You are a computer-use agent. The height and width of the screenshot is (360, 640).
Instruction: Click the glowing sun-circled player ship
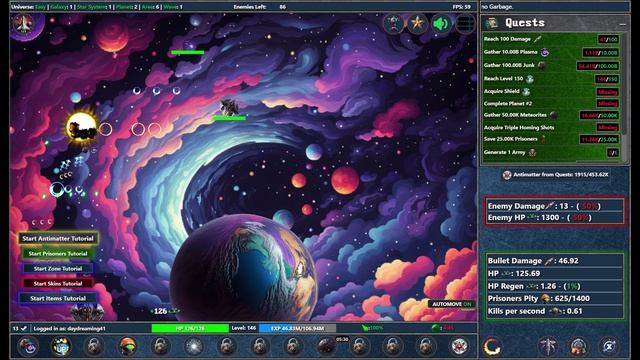pos(82,128)
